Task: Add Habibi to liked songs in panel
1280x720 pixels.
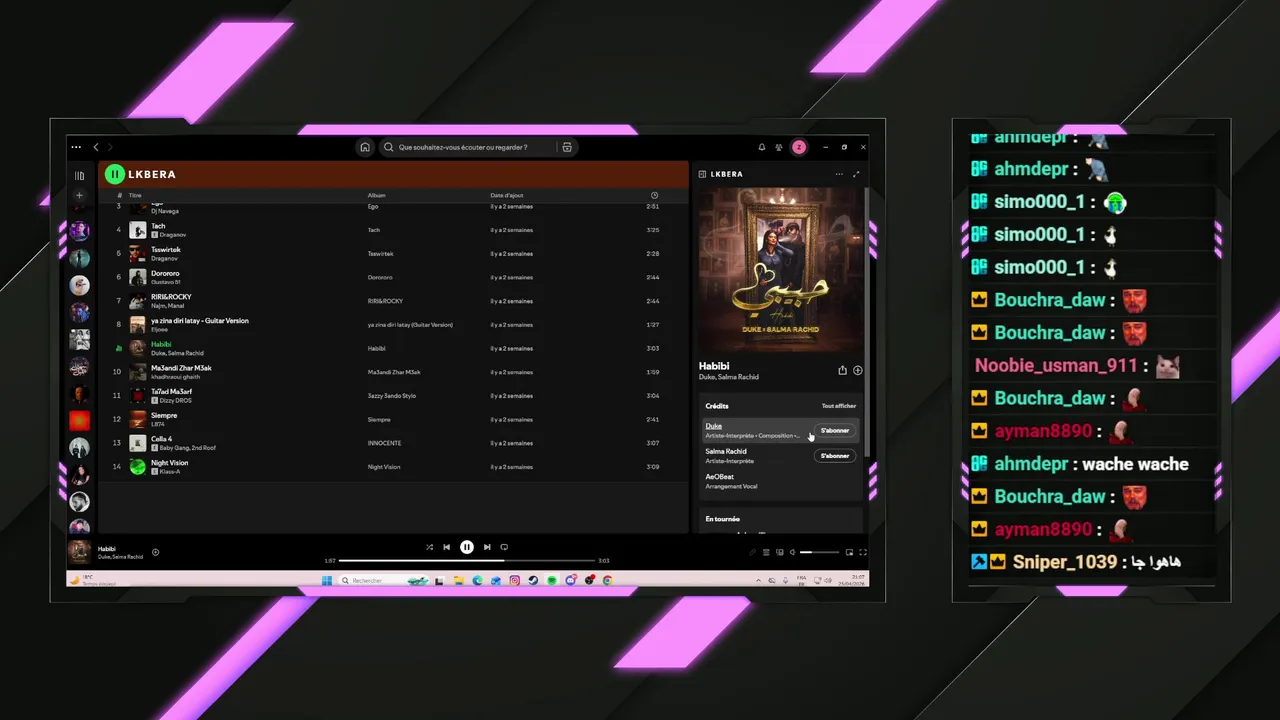Action: [858, 370]
